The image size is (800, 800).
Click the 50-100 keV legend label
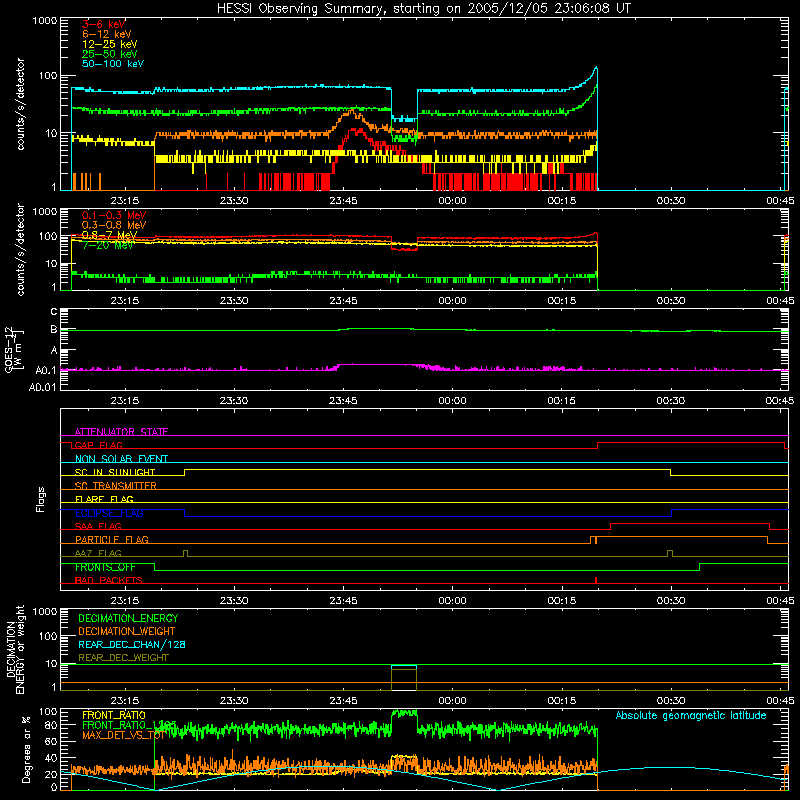point(113,64)
